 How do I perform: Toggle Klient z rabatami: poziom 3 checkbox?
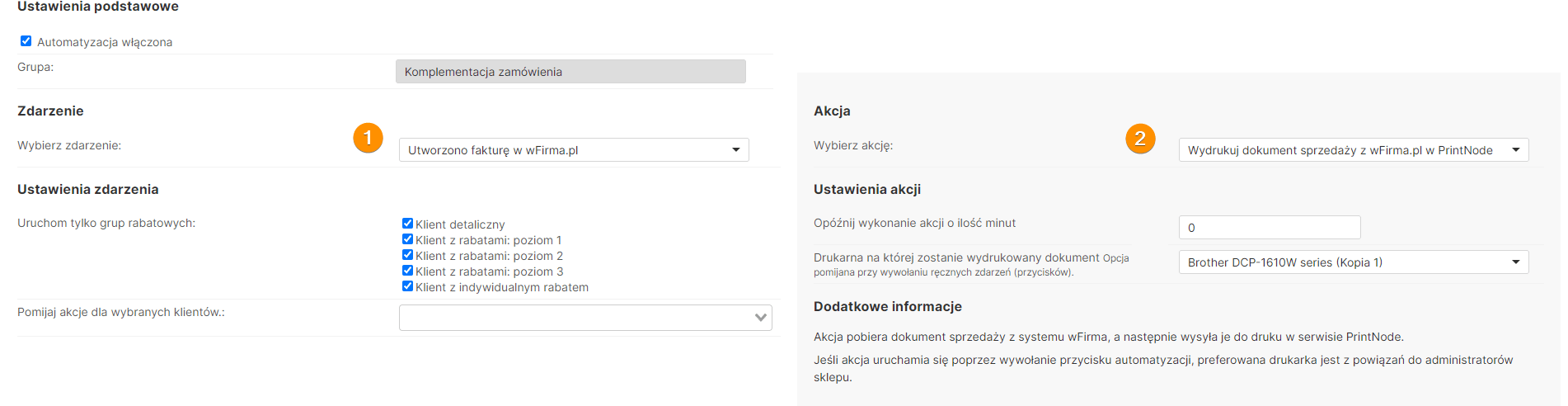407,271
